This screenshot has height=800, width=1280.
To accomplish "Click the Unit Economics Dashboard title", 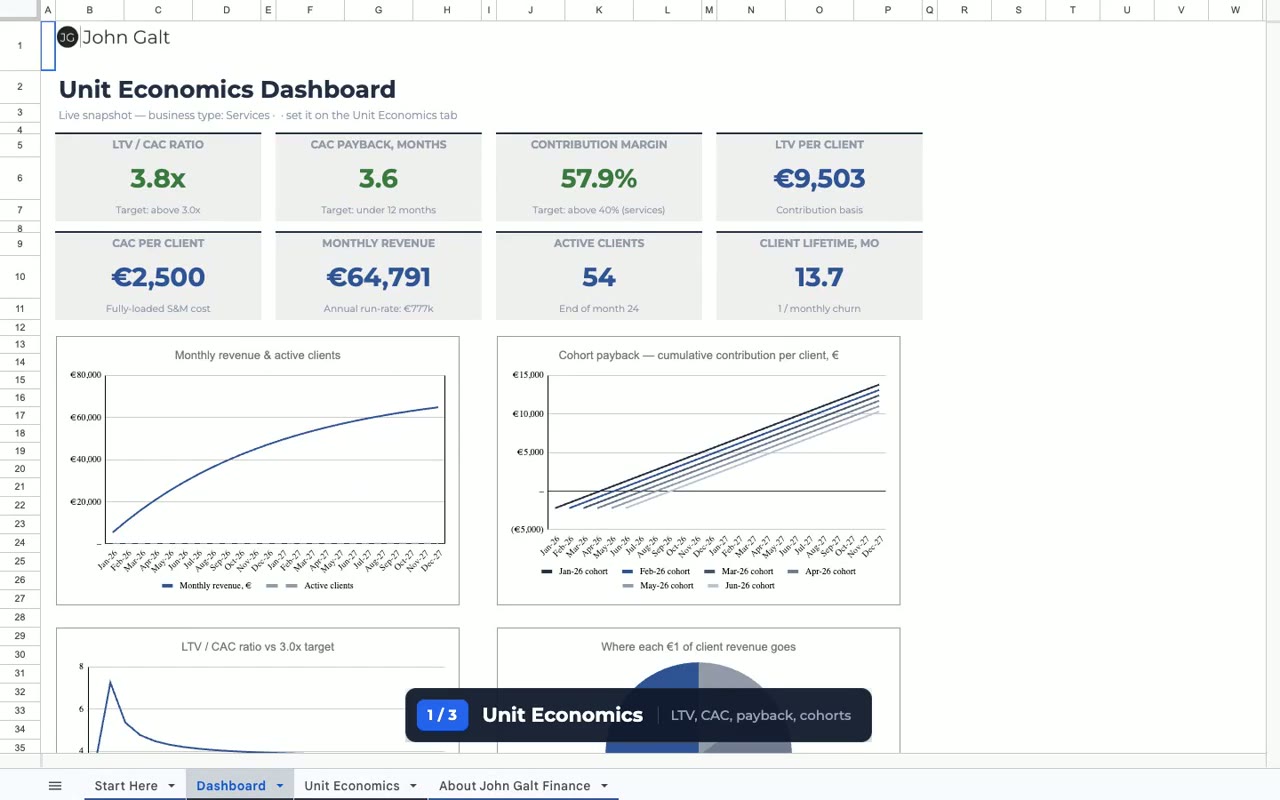I will (x=227, y=89).
